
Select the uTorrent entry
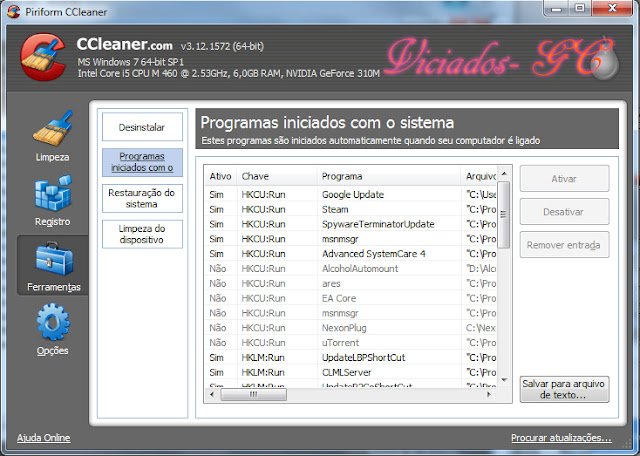coord(351,343)
